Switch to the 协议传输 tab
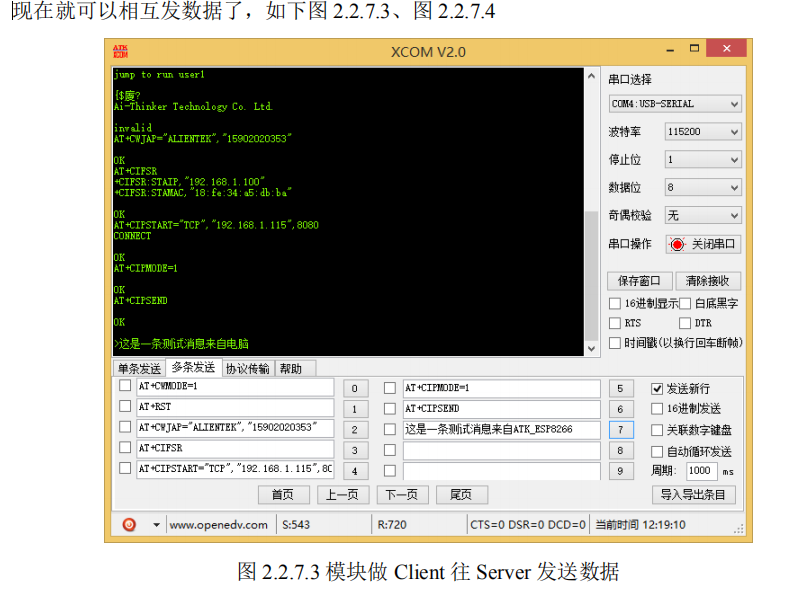This screenshot has width=806, height=601. 248,369
